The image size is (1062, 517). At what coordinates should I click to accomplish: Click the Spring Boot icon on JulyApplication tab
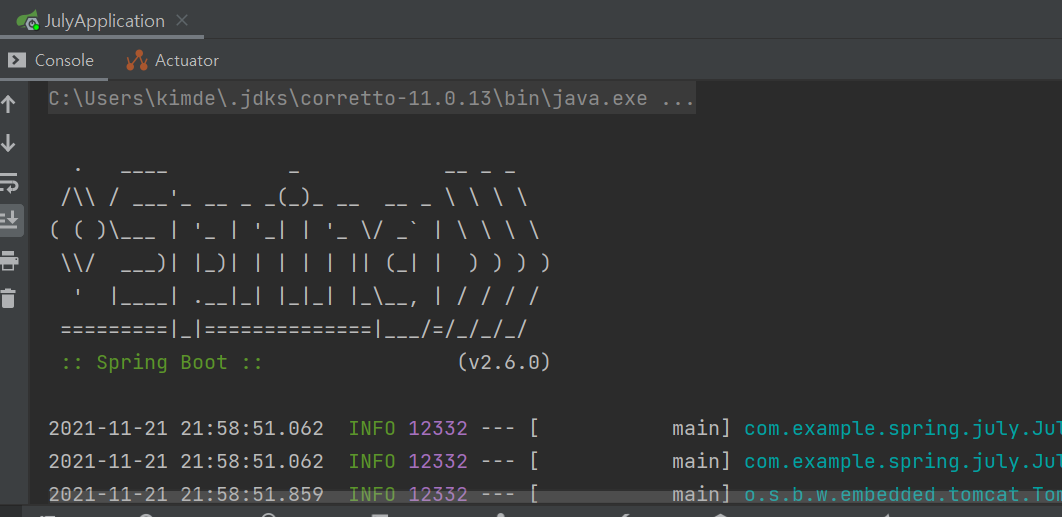pyautogui.click(x=28, y=21)
